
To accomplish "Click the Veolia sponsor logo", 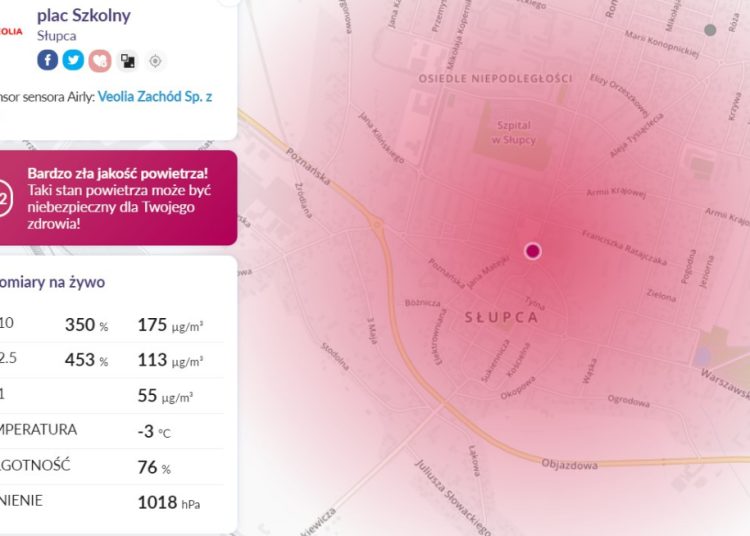I will click(x=11, y=31).
